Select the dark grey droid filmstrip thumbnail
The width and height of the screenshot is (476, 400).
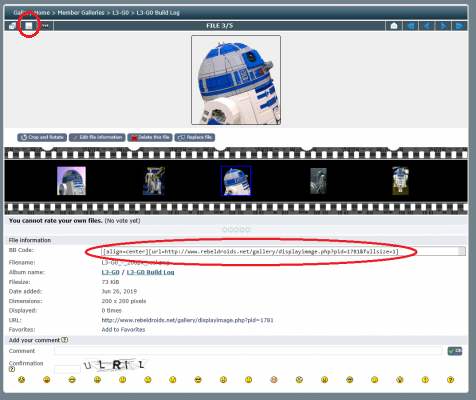coord(318,181)
